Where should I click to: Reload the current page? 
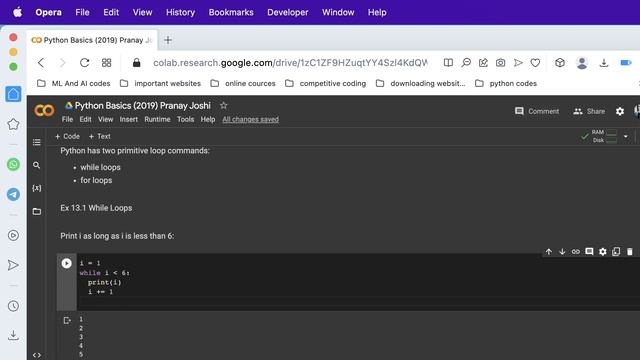[x=84, y=63]
